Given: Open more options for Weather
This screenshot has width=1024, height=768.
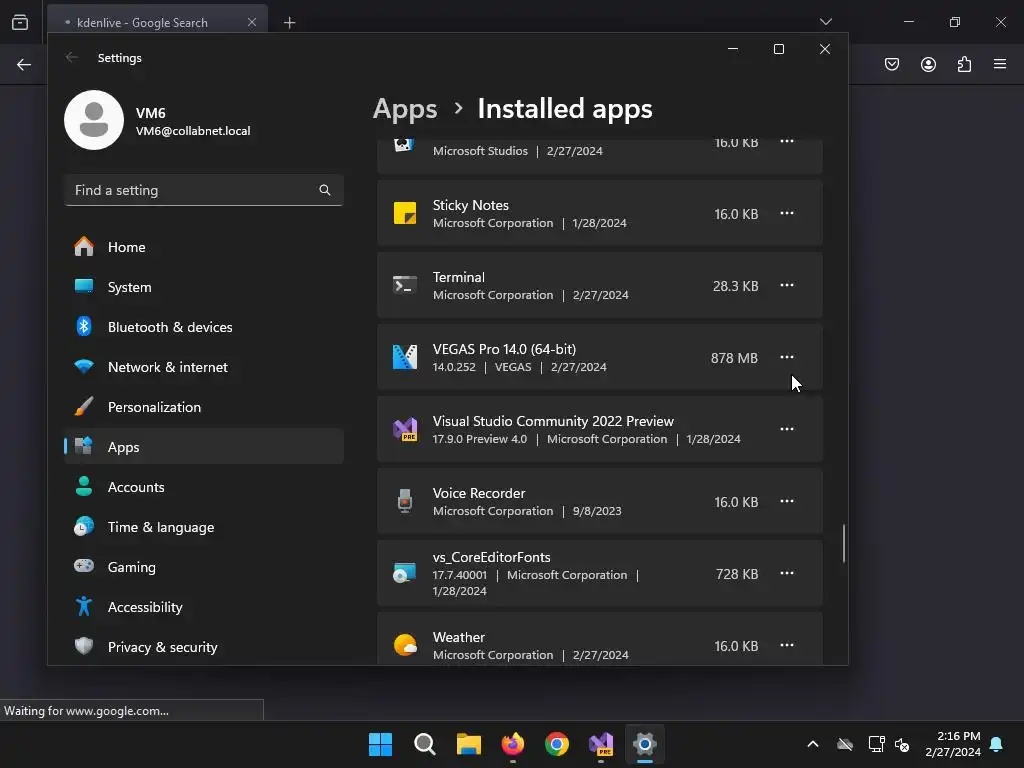Looking at the screenshot, I should click(787, 645).
